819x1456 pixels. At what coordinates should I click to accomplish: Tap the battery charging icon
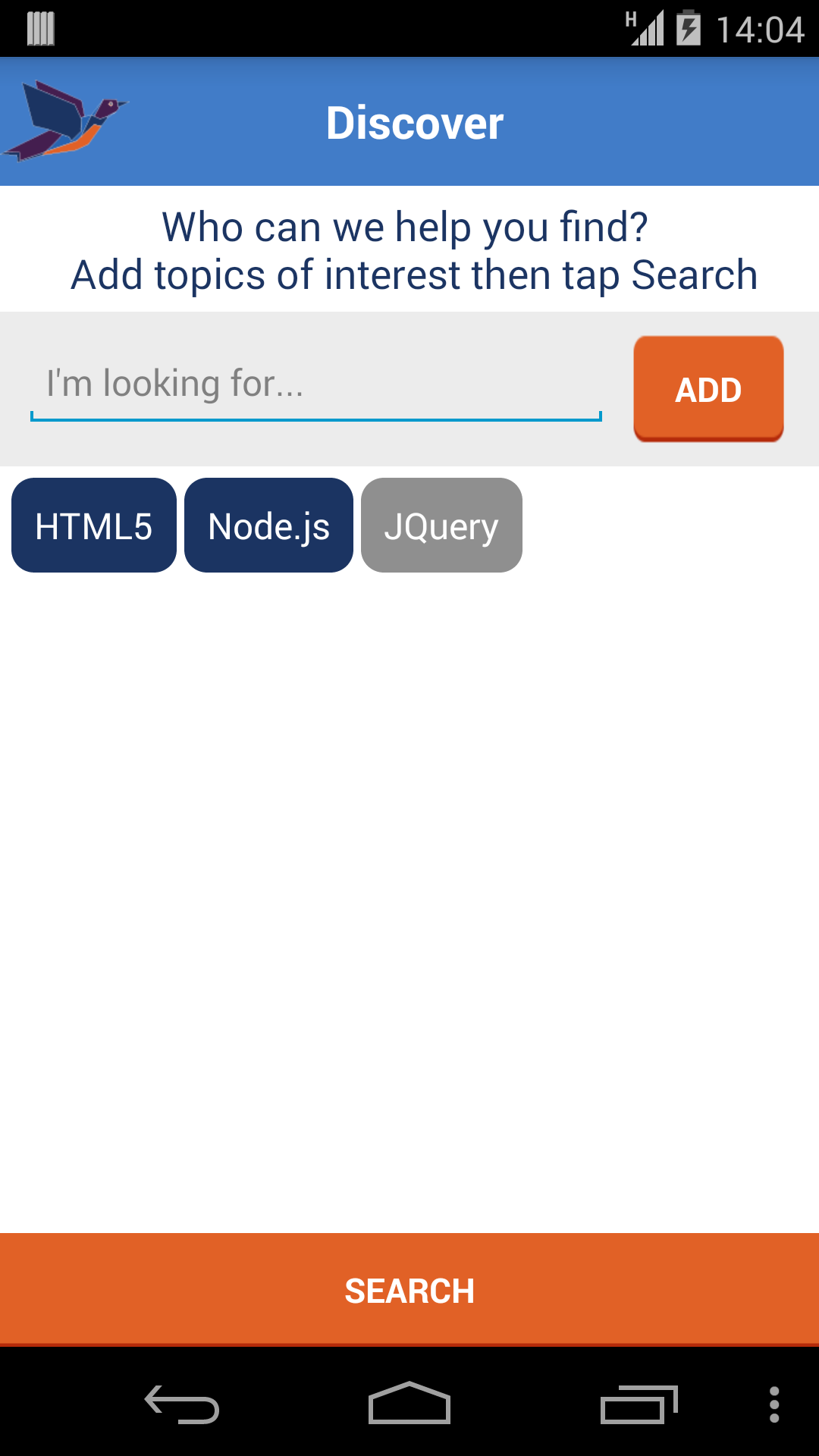click(x=689, y=29)
